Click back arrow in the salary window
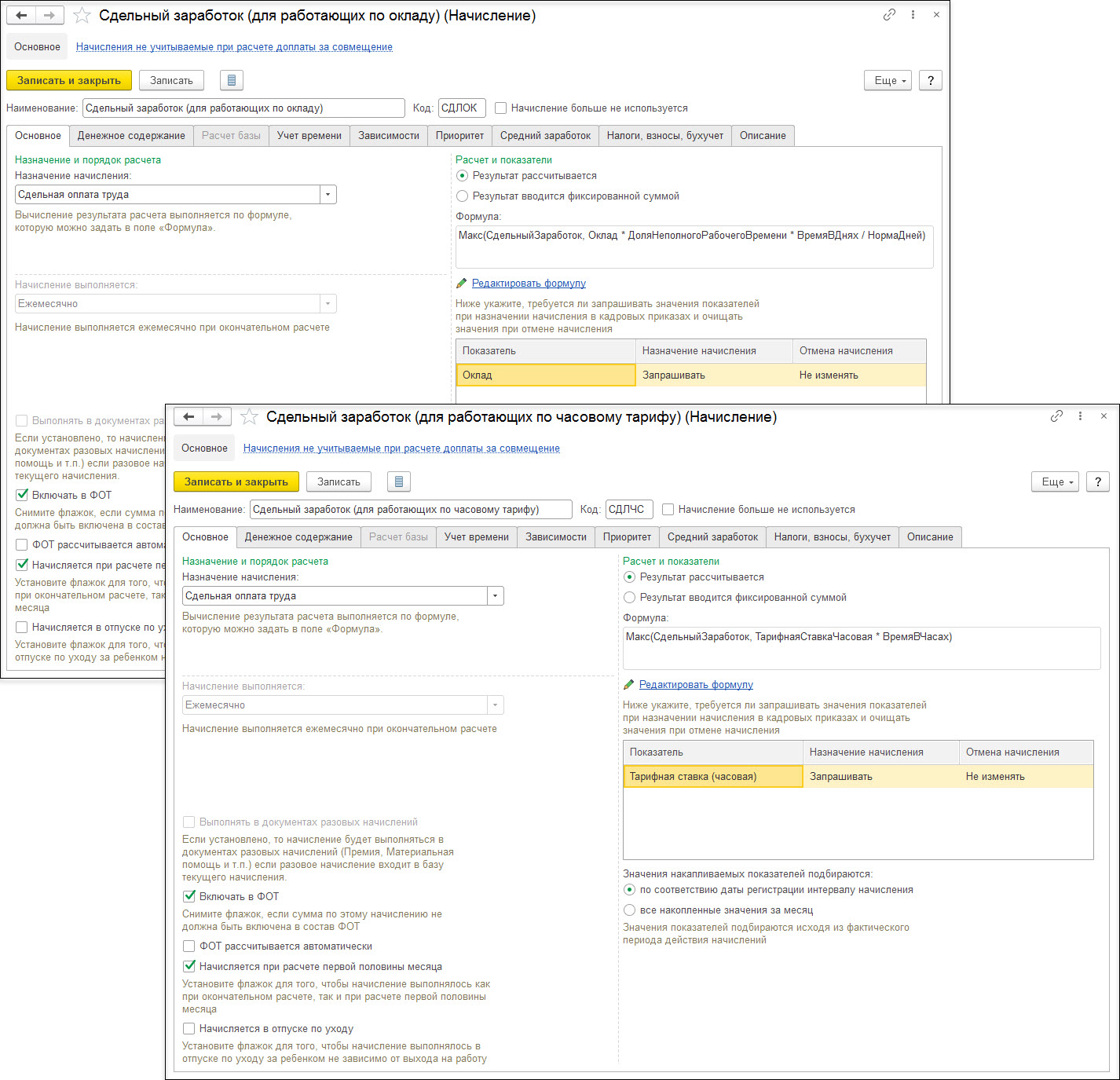Screen dimensions: 1120x1080 (21, 16)
